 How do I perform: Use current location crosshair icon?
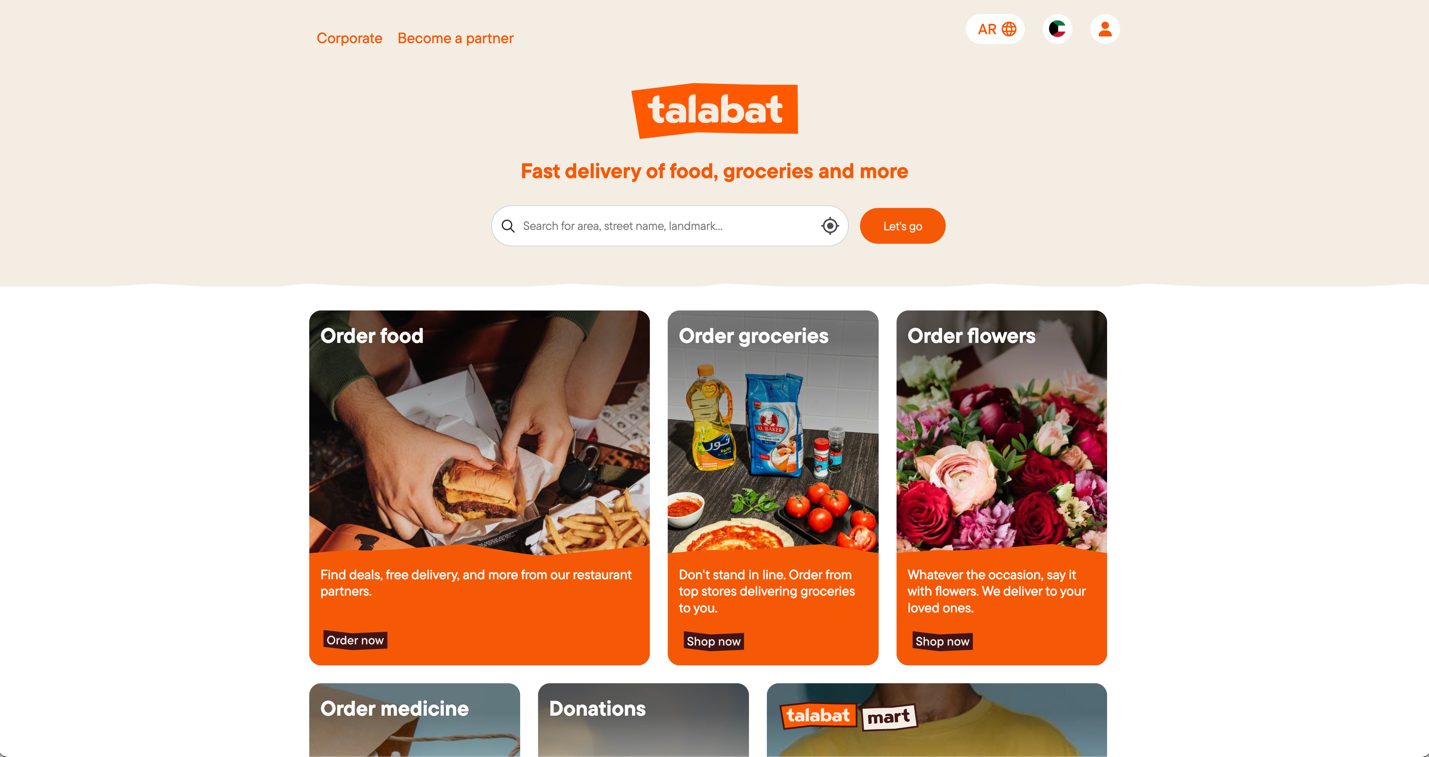click(830, 226)
